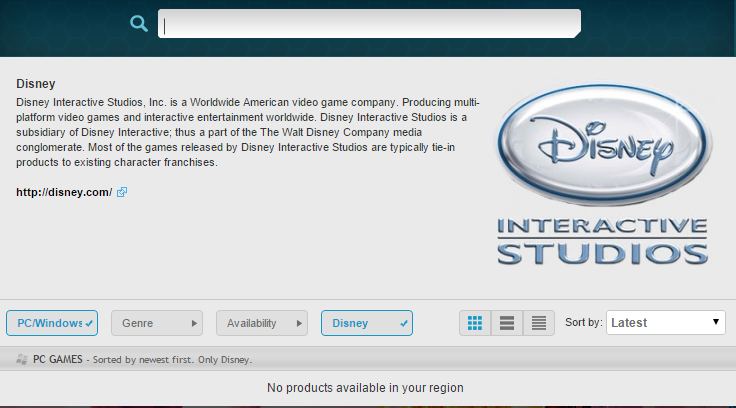The height and width of the screenshot is (408, 736).
Task: Click the Windows flag icon beside PC GAMES
Action: (x=22, y=360)
